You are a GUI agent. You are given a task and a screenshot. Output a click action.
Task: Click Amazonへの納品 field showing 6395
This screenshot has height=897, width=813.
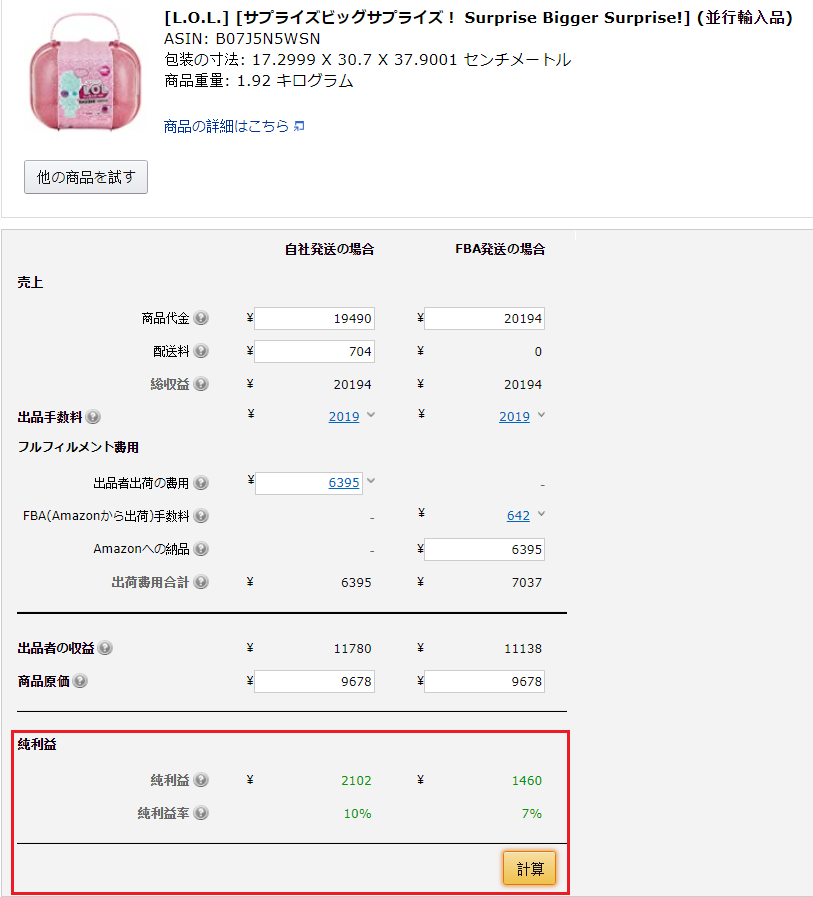click(x=485, y=549)
